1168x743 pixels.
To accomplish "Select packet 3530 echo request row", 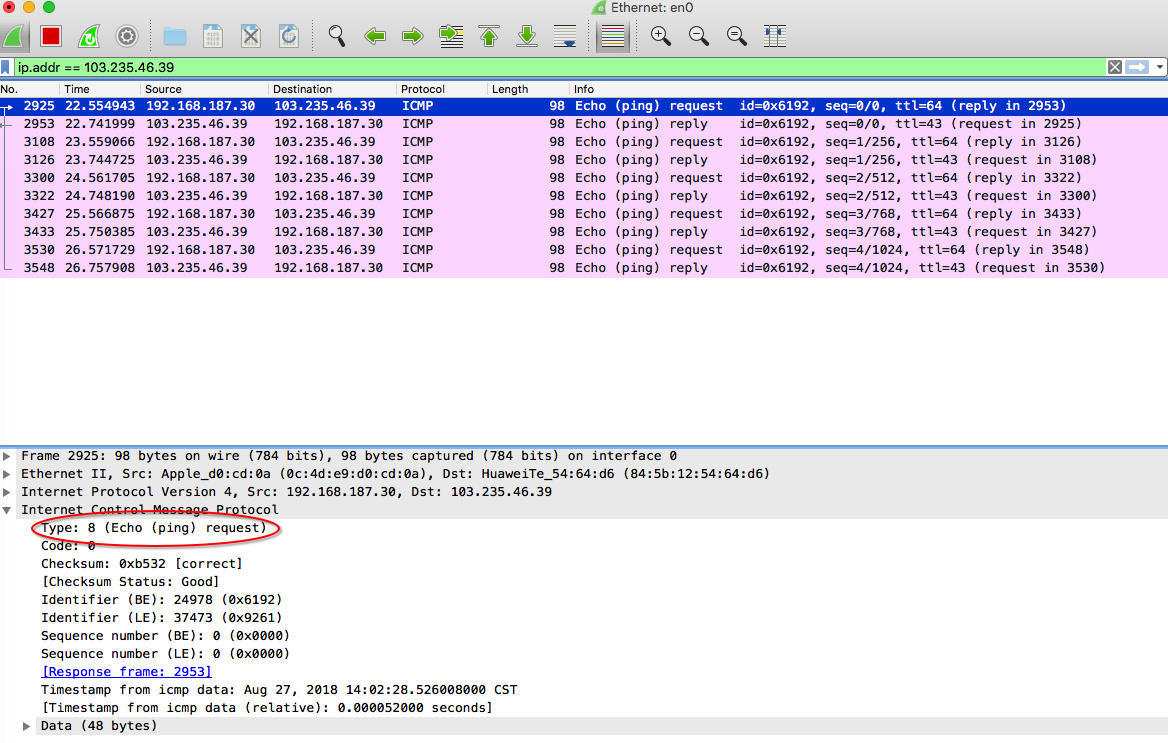I will pyautogui.click(x=584, y=250).
